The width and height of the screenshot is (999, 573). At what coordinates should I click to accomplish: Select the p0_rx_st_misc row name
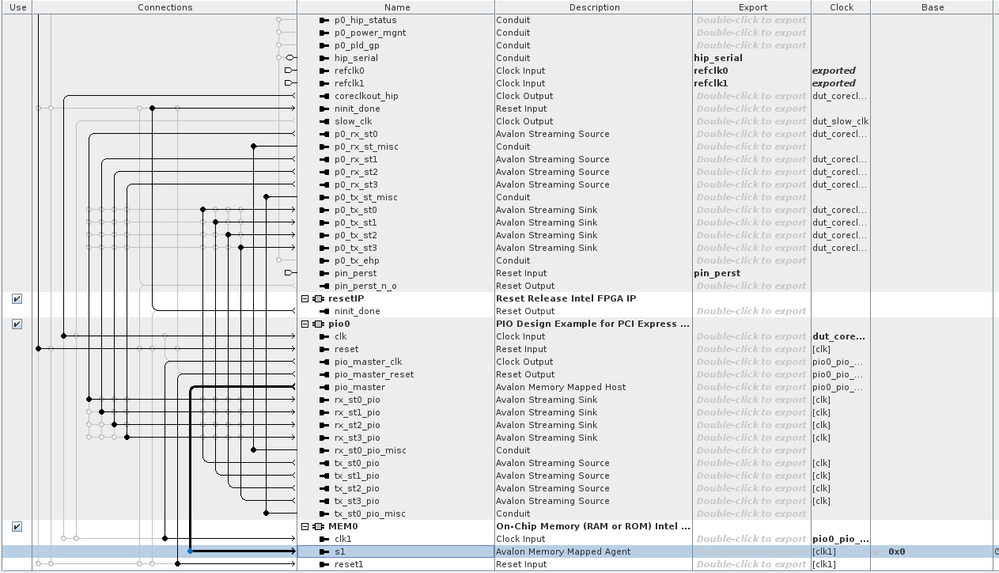366,147
